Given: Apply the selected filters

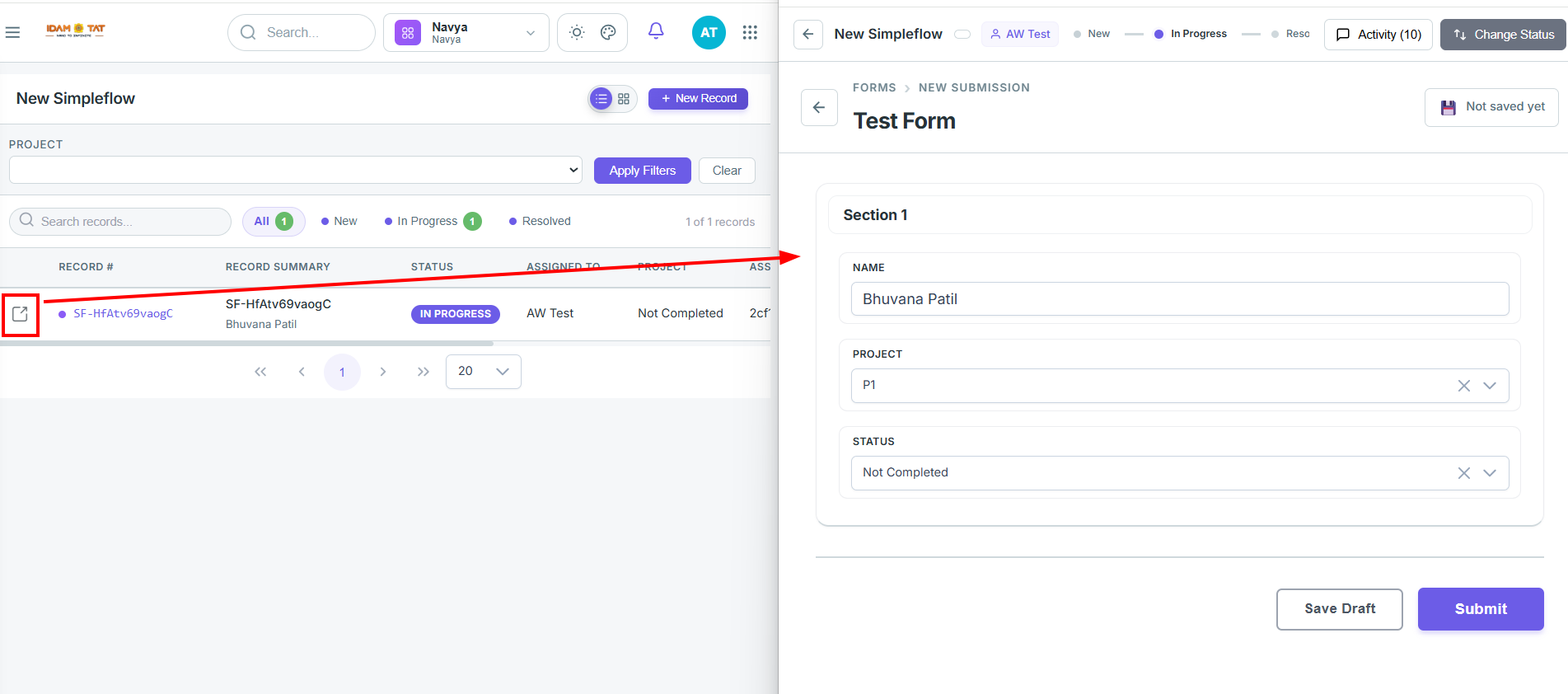Looking at the screenshot, I should (643, 171).
